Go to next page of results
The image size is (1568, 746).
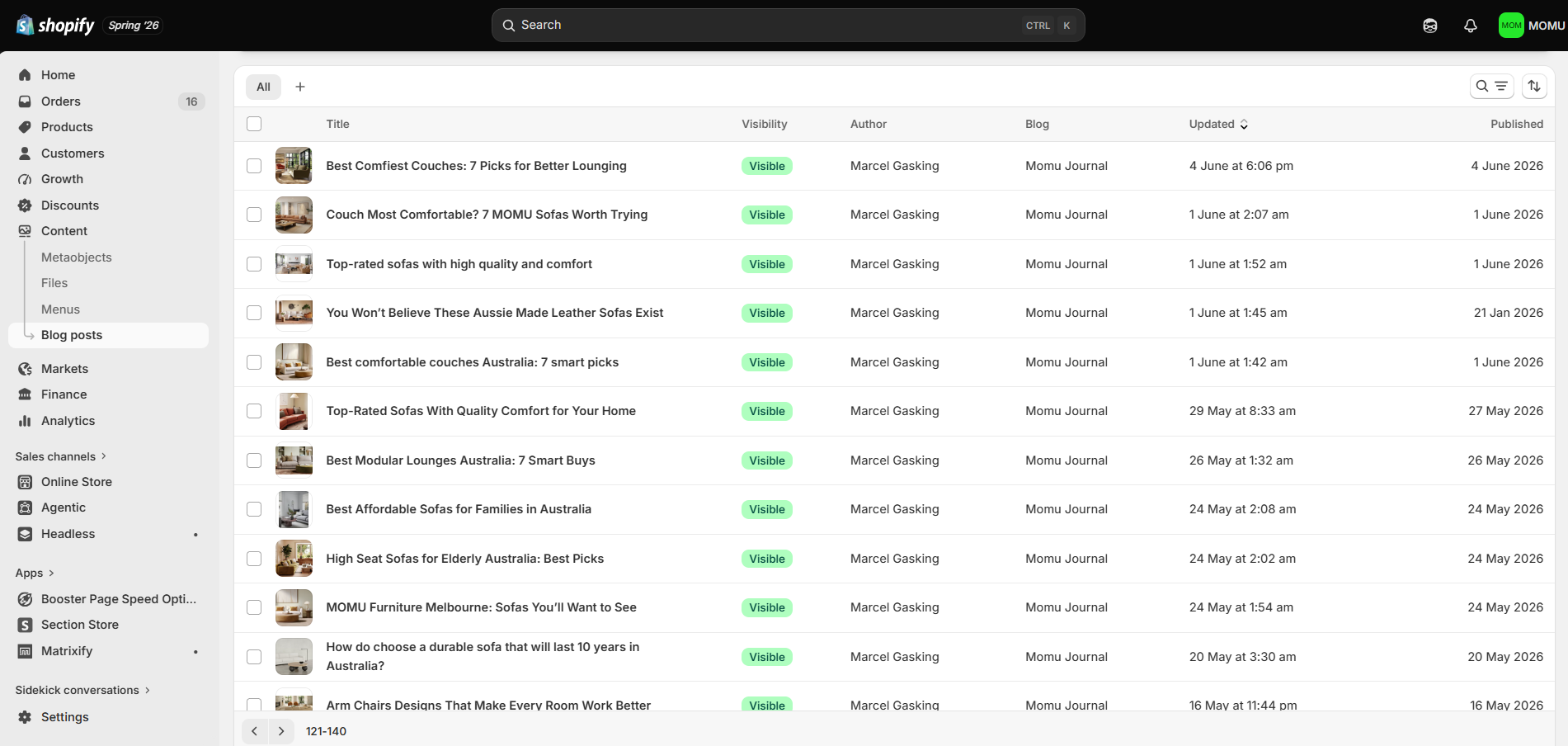[281, 731]
